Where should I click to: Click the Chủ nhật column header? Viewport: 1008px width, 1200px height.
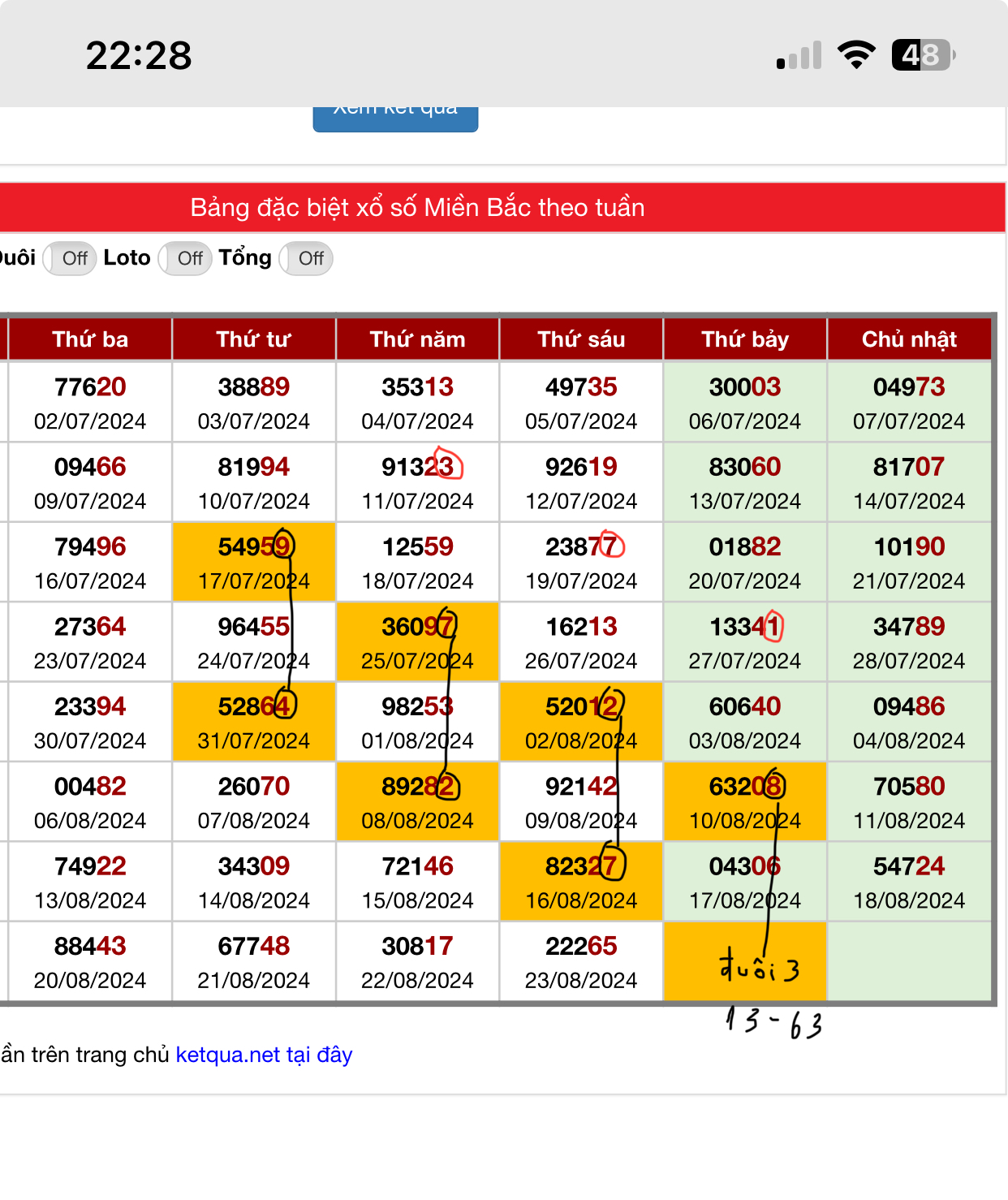[x=909, y=339]
